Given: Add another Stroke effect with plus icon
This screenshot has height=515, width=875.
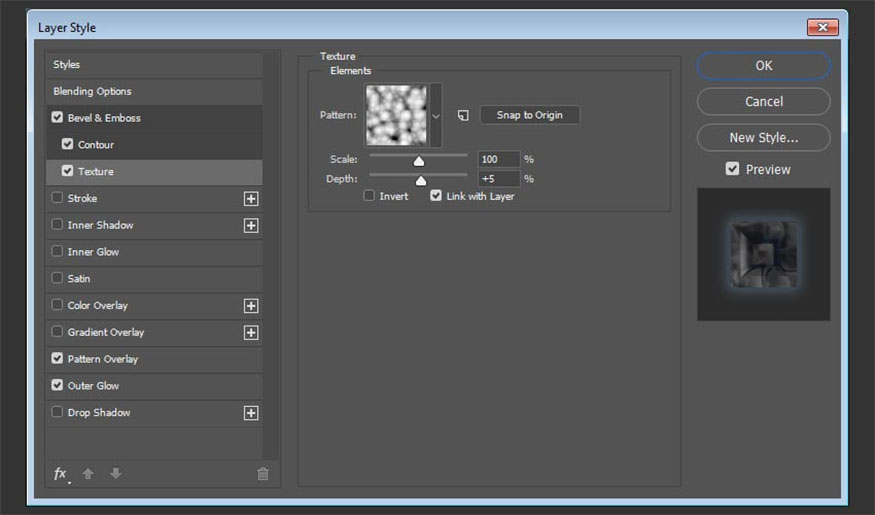Looking at the screenshot, I should click(x=251, y=199).
